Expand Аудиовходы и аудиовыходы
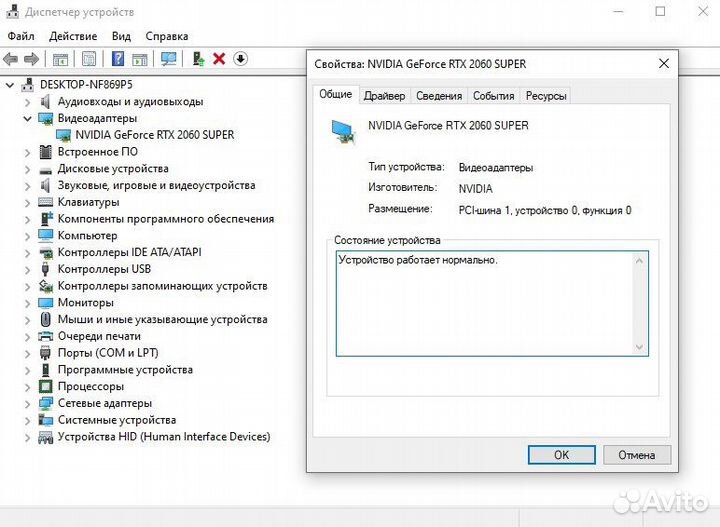Viewport: 720px width, 527px height. 28,102
